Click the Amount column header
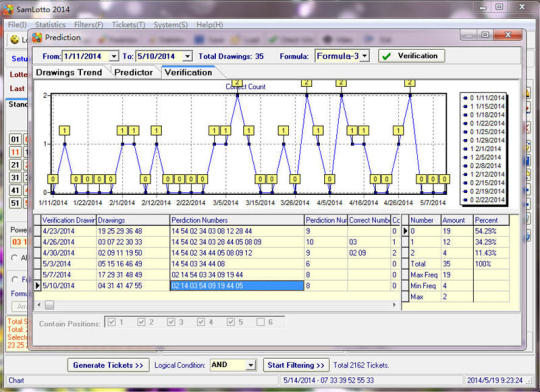 point(457,220)
